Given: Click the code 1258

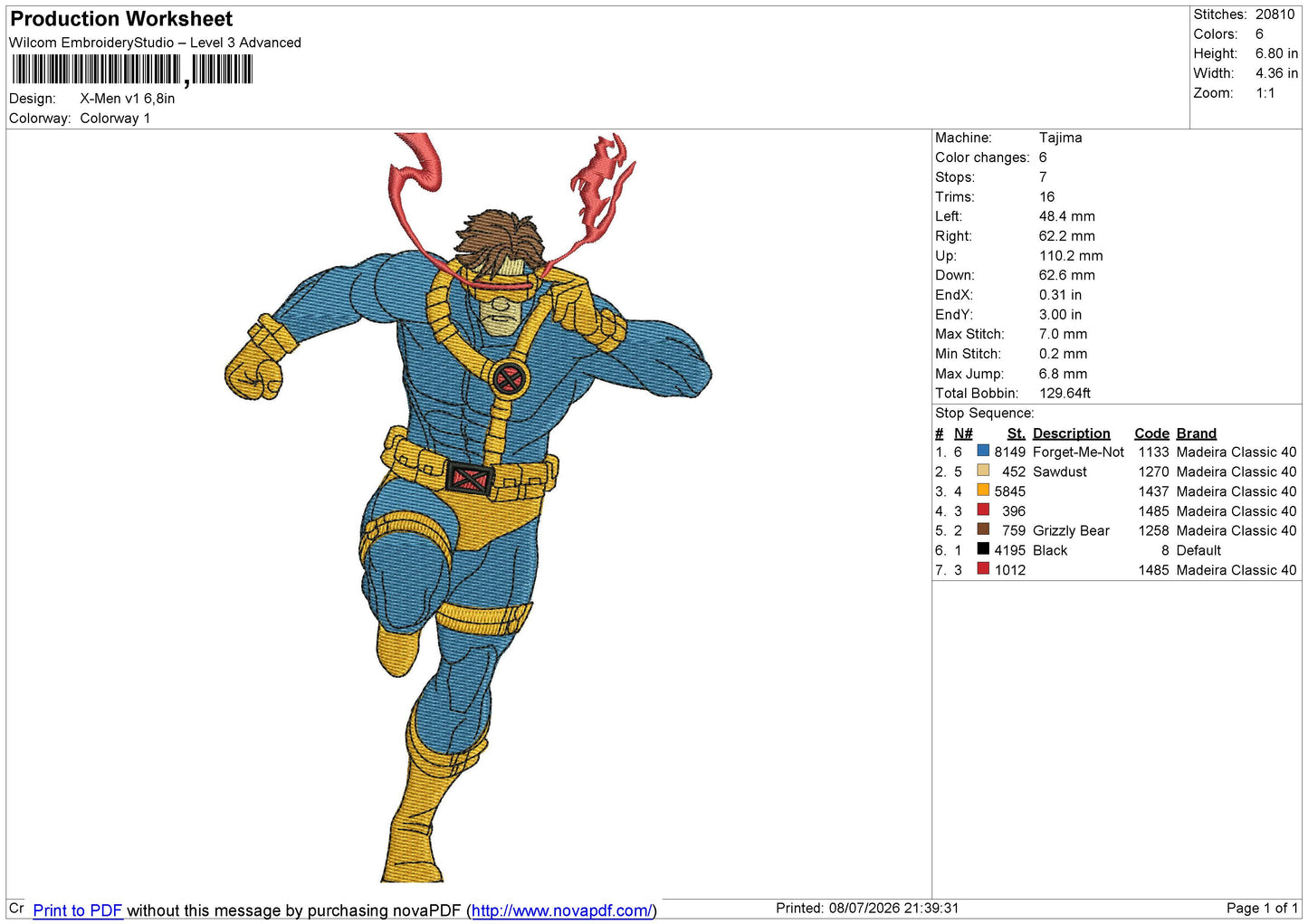Looking at the screenshot, I should click(x=1154, y=531).
